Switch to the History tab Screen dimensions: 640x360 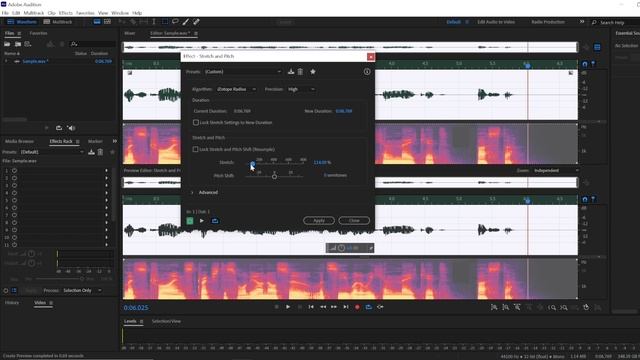12,303
